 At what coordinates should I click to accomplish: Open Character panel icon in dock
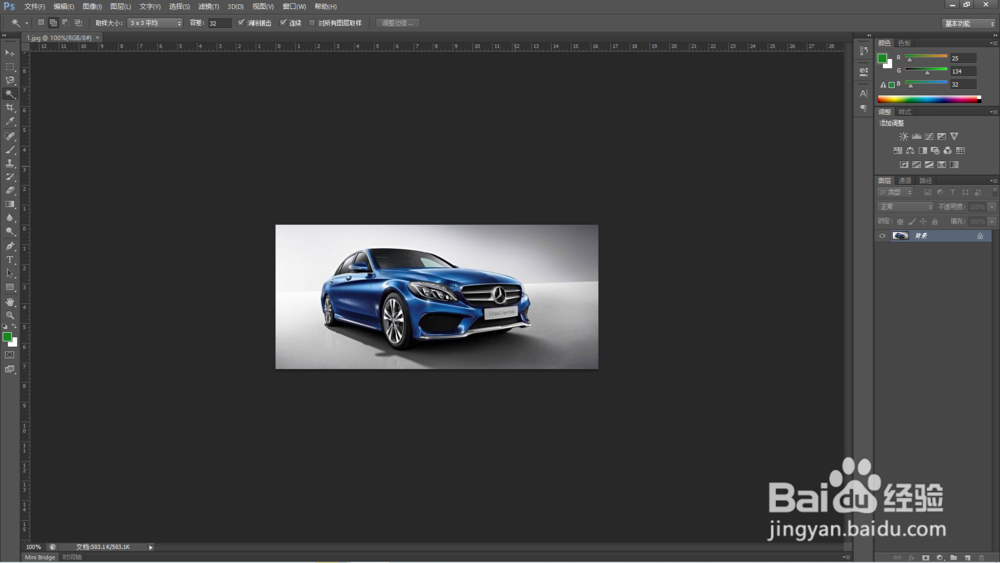point(864,94)
